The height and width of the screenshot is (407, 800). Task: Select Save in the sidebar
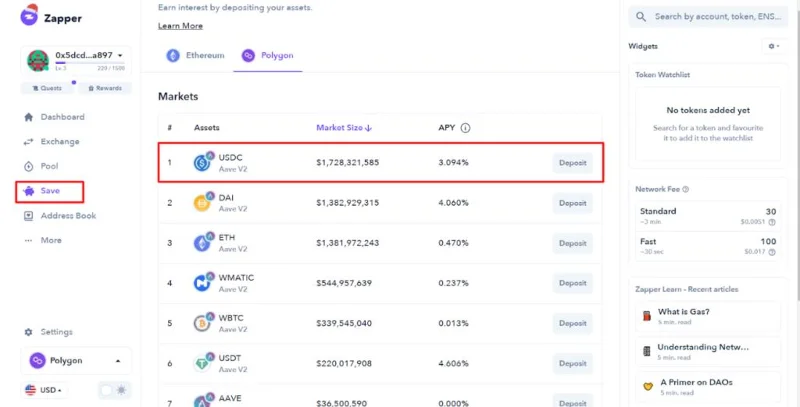pyautogui.click(x=49, y=191)
